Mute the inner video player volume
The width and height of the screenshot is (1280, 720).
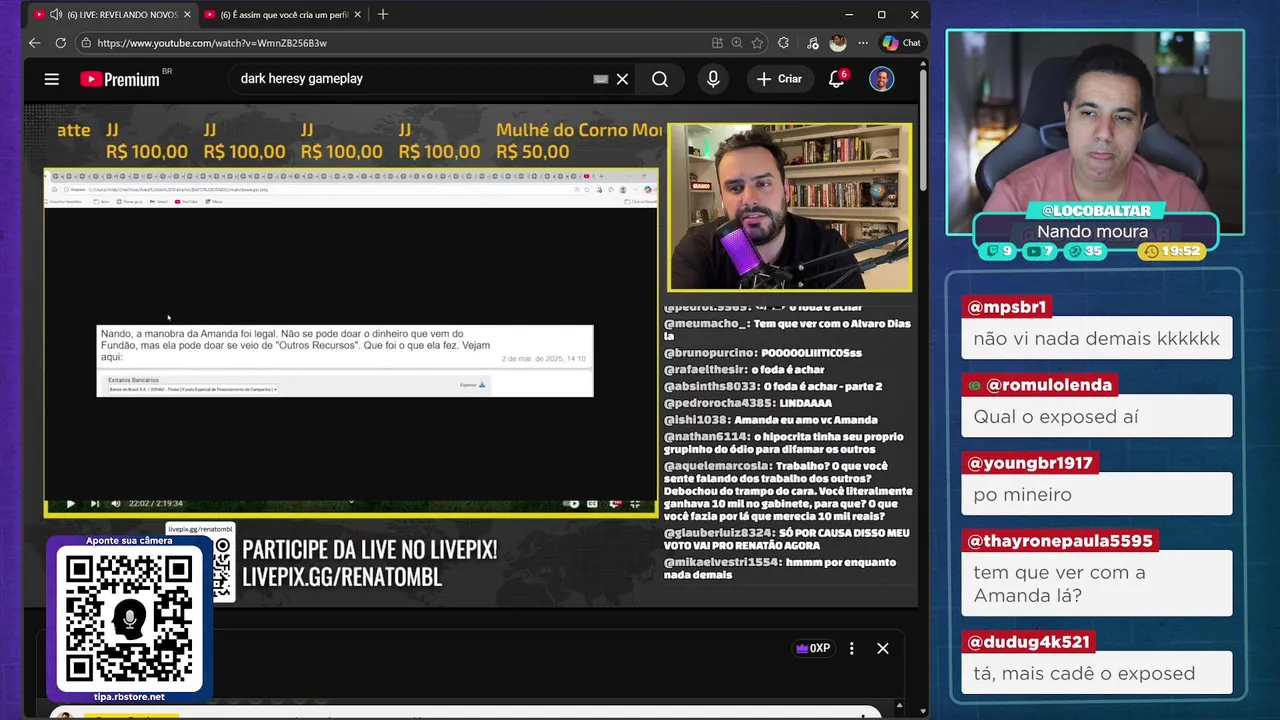click(x=116, y=503)
